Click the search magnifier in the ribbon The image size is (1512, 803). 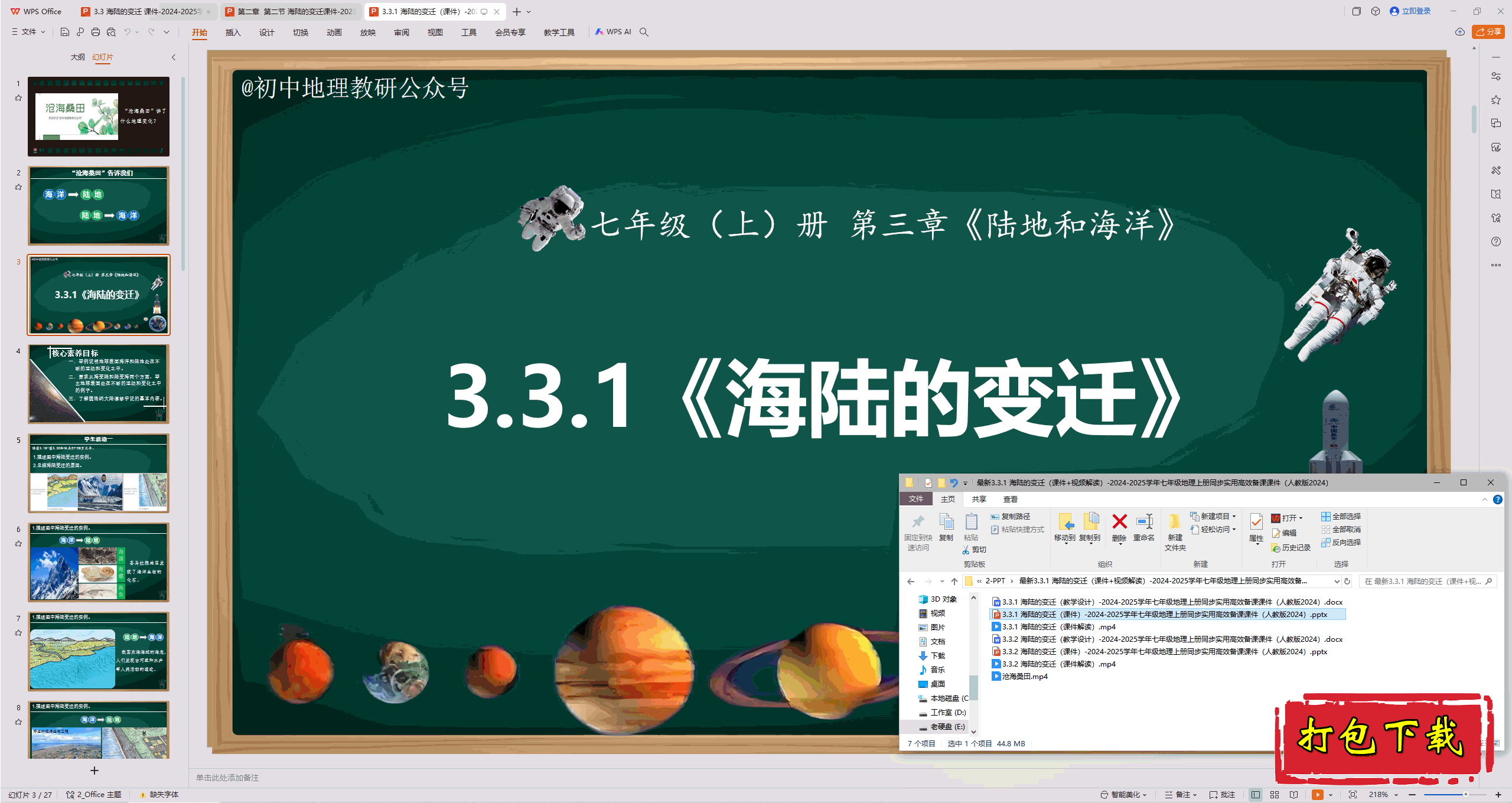(644, 32)
